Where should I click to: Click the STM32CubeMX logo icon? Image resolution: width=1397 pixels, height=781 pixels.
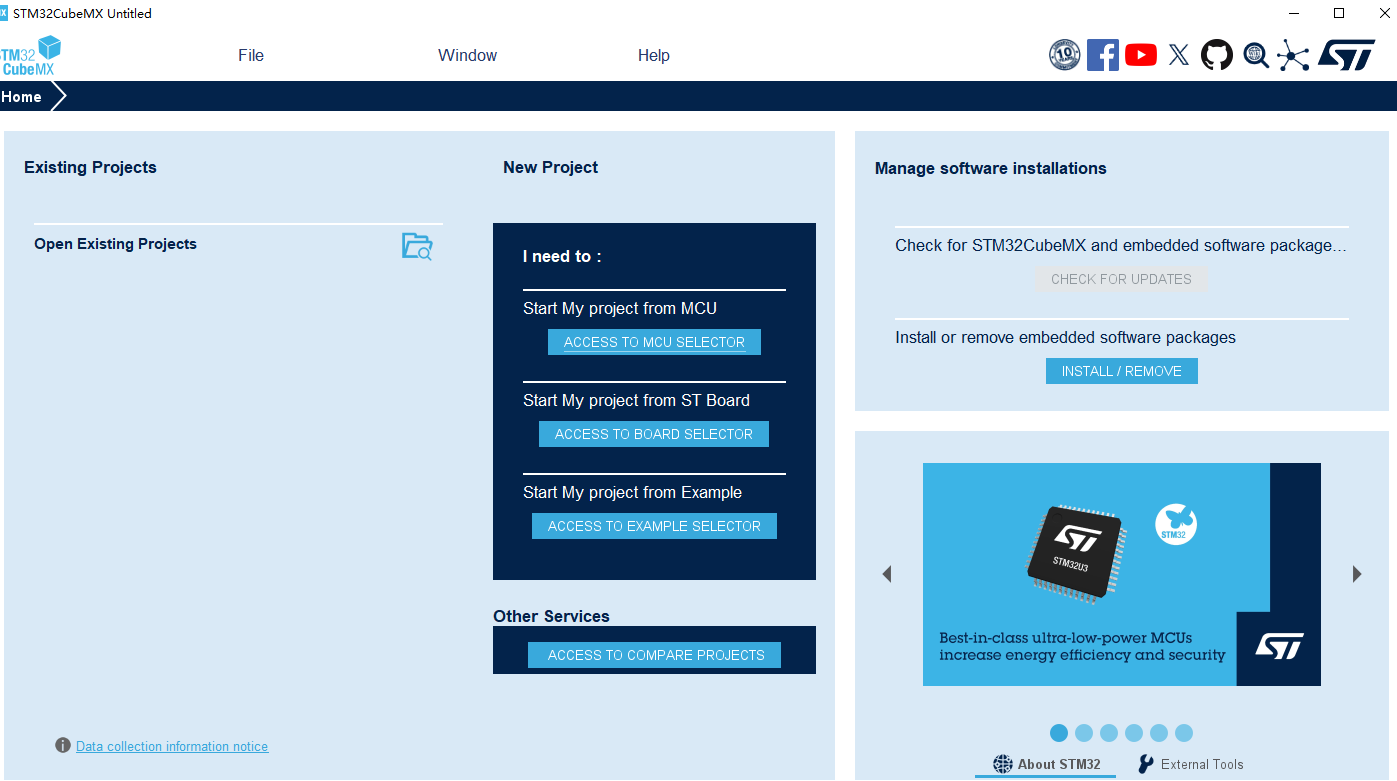click(x=30, y=55)
